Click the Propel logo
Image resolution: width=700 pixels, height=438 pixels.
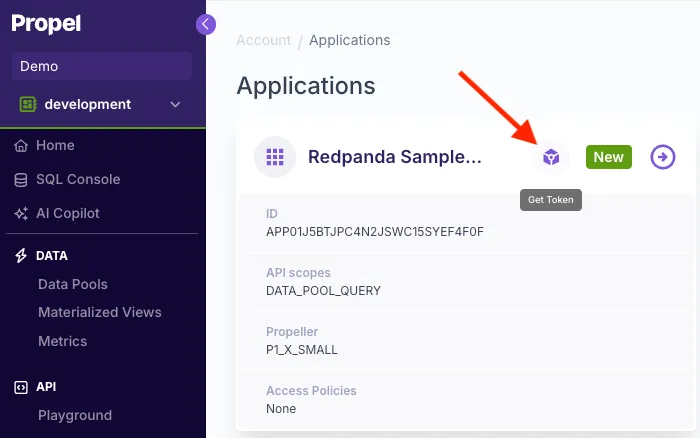point(46,24)
